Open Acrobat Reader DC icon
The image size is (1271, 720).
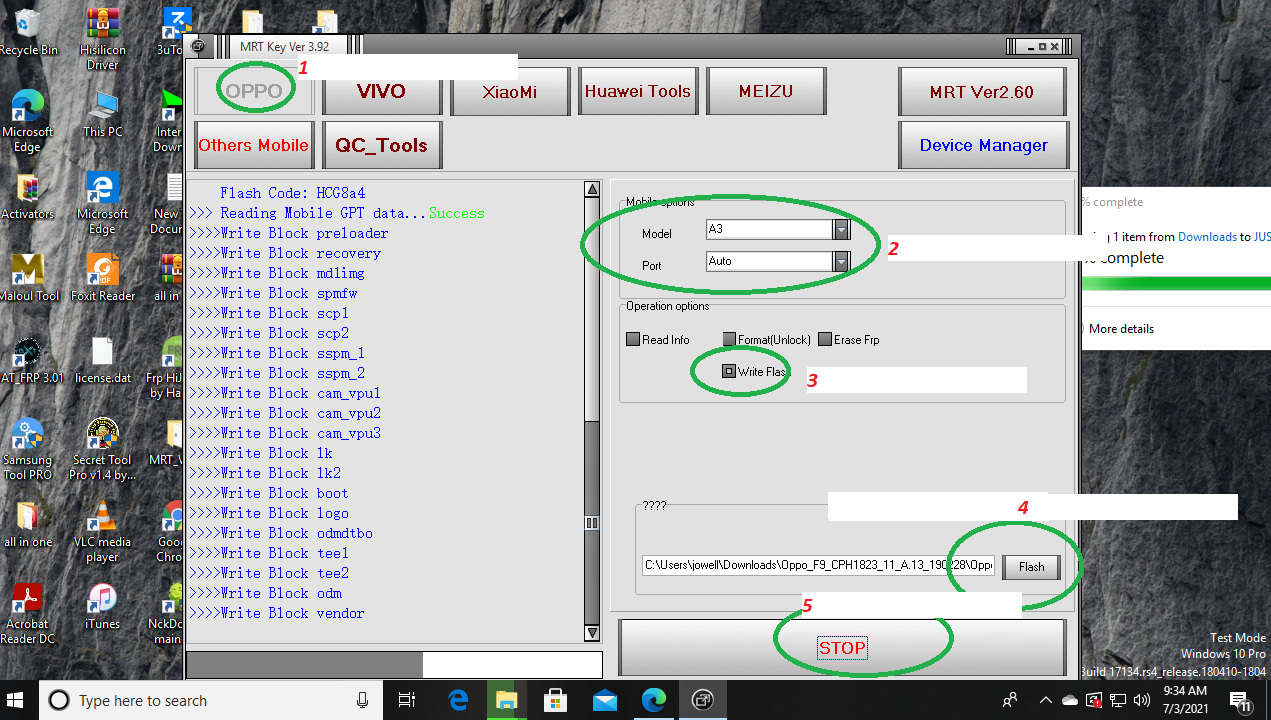28,613
